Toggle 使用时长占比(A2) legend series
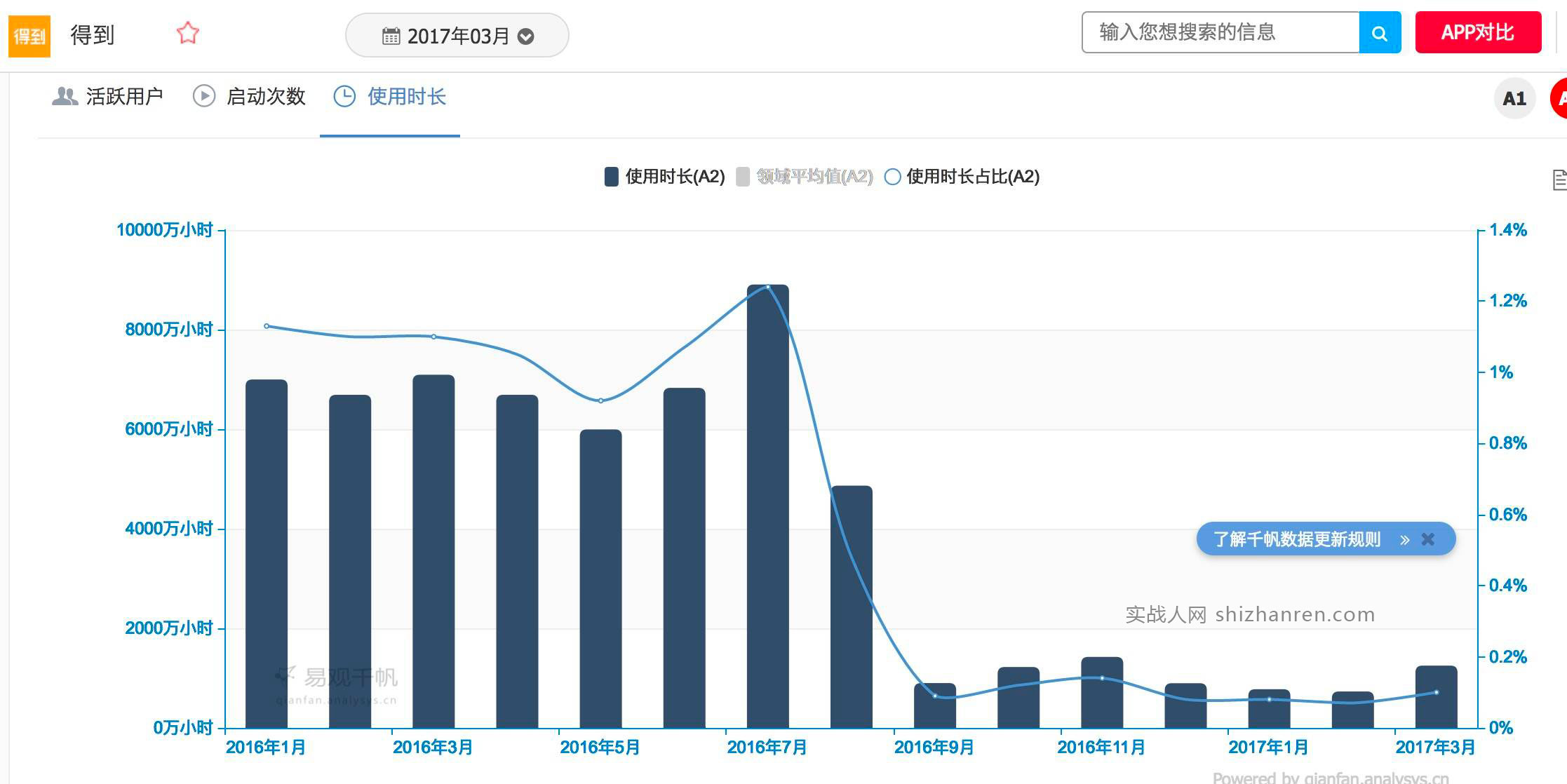Screen dimensions: 1567x784 (962, 177)
